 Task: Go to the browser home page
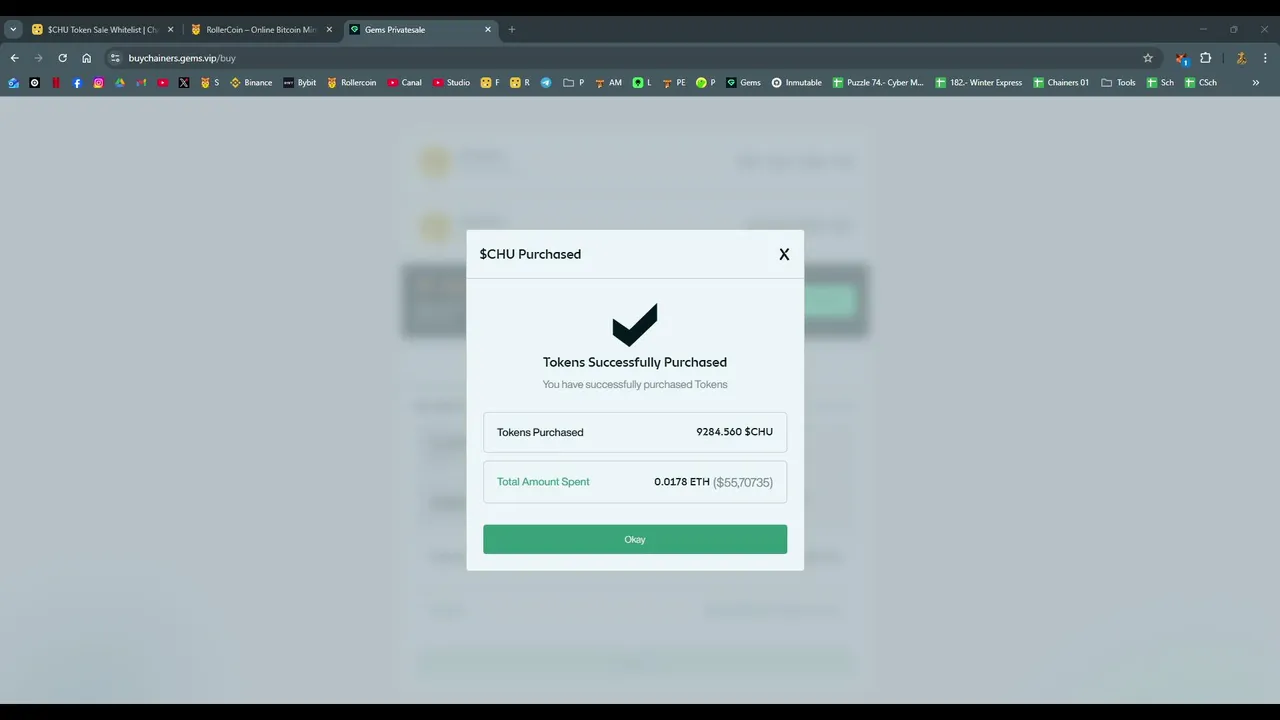tap(87, 58)
